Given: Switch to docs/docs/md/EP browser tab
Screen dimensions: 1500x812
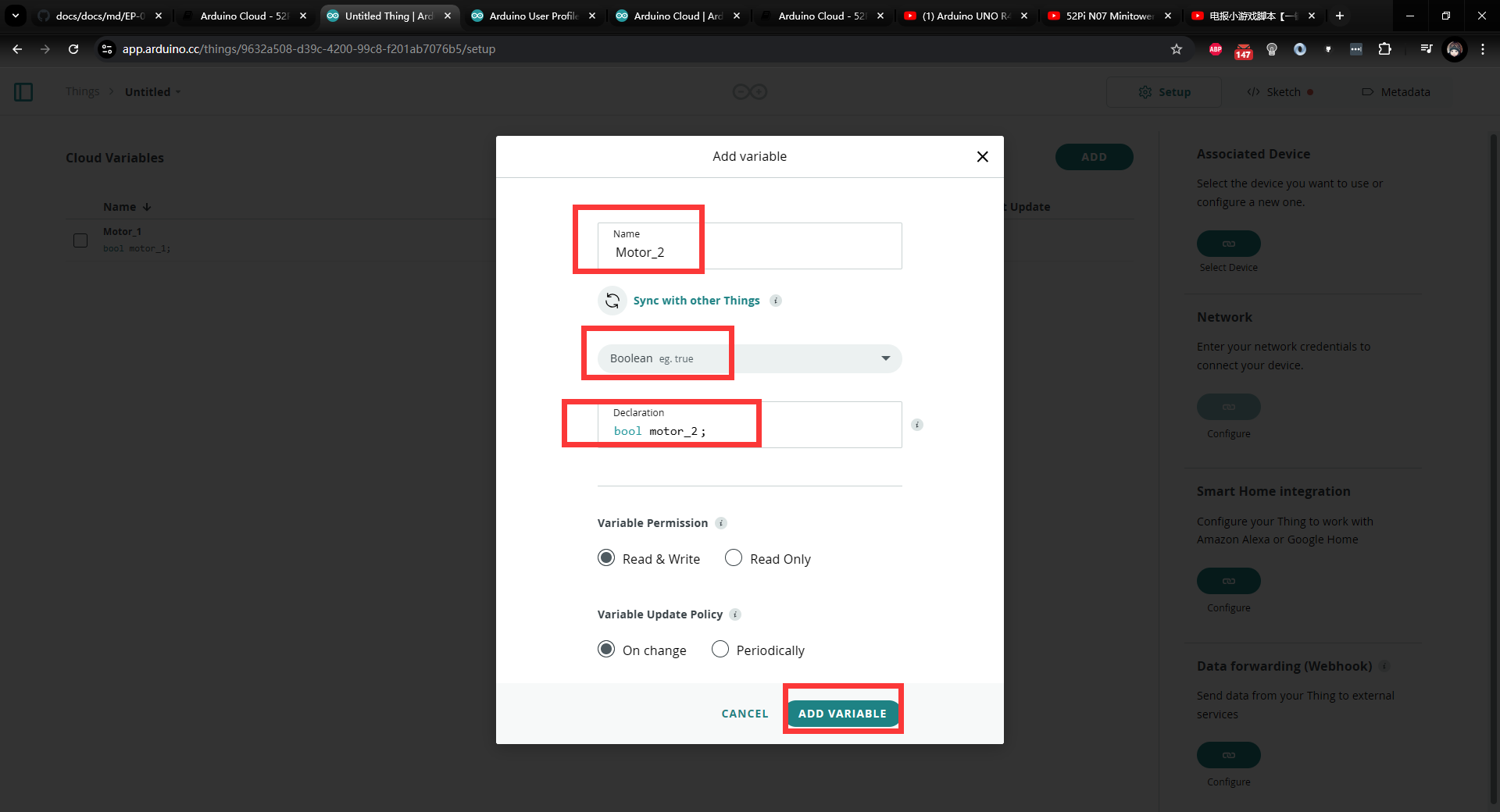Looking at the screenshot, I should click(100, 16).
